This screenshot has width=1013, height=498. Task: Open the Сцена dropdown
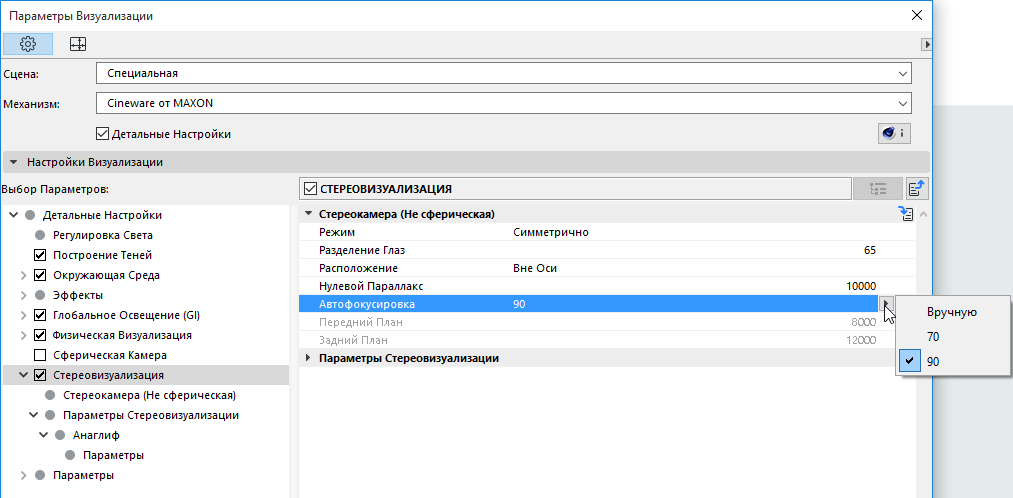(504, 73)
